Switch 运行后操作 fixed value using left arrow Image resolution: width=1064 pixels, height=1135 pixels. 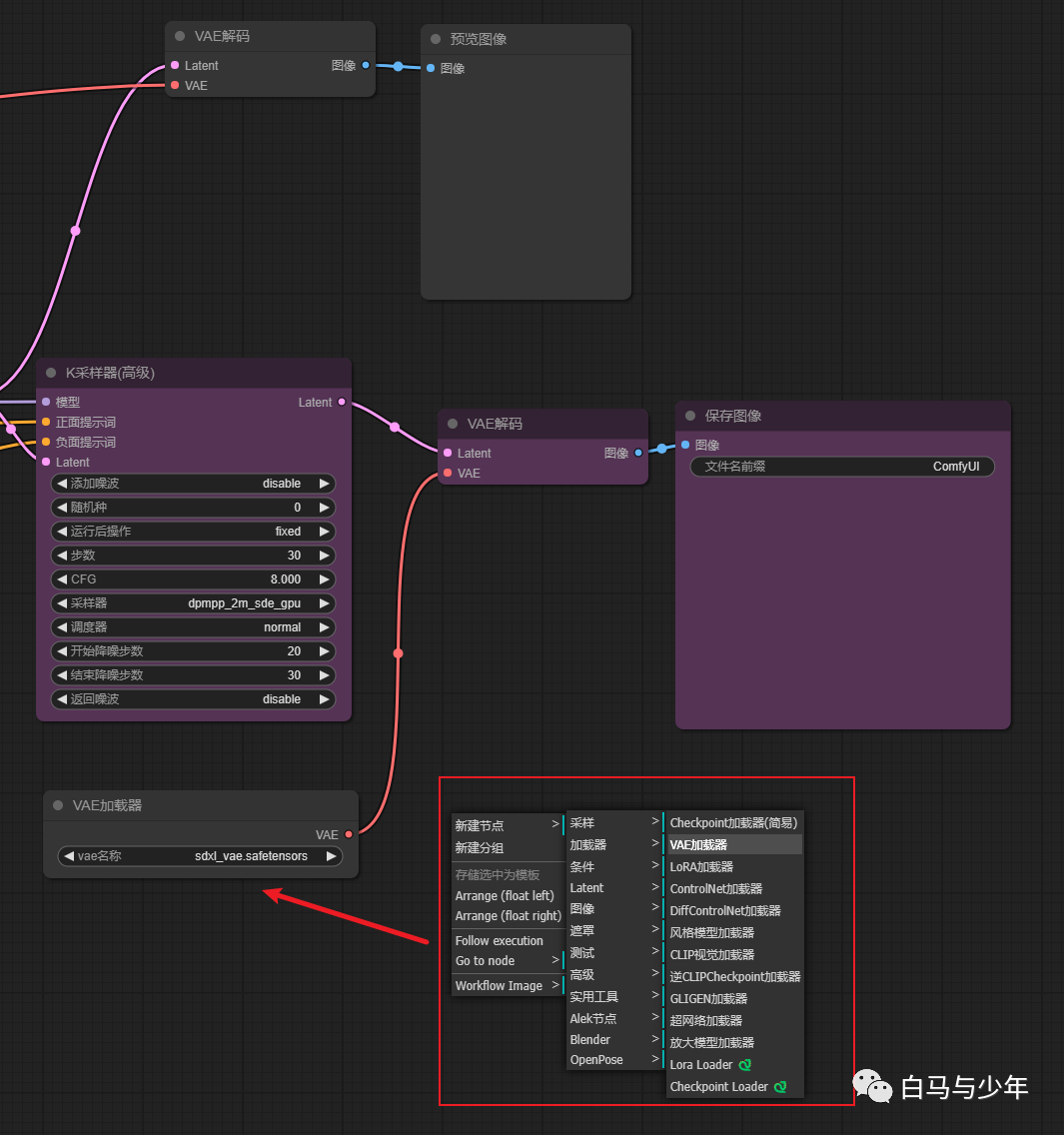(62, 532)
